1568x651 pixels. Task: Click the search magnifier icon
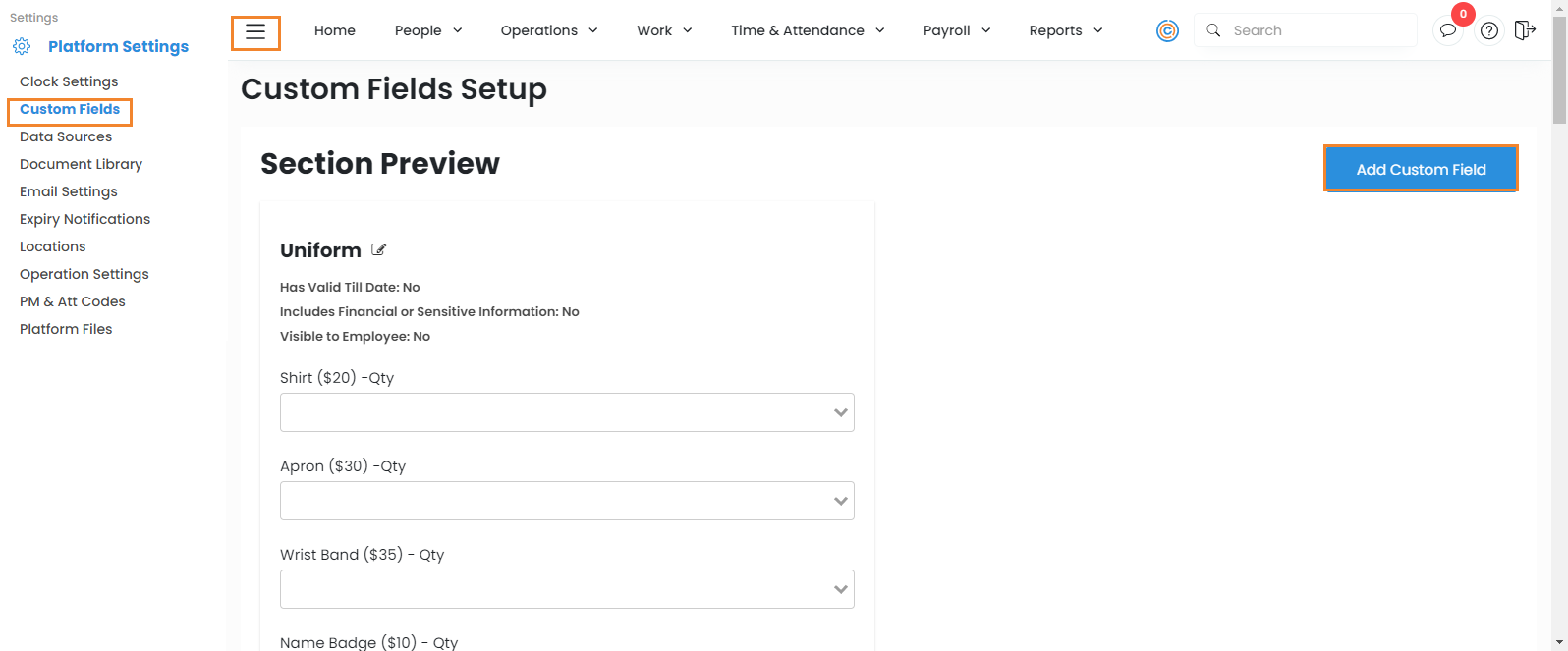[1214, 30]
